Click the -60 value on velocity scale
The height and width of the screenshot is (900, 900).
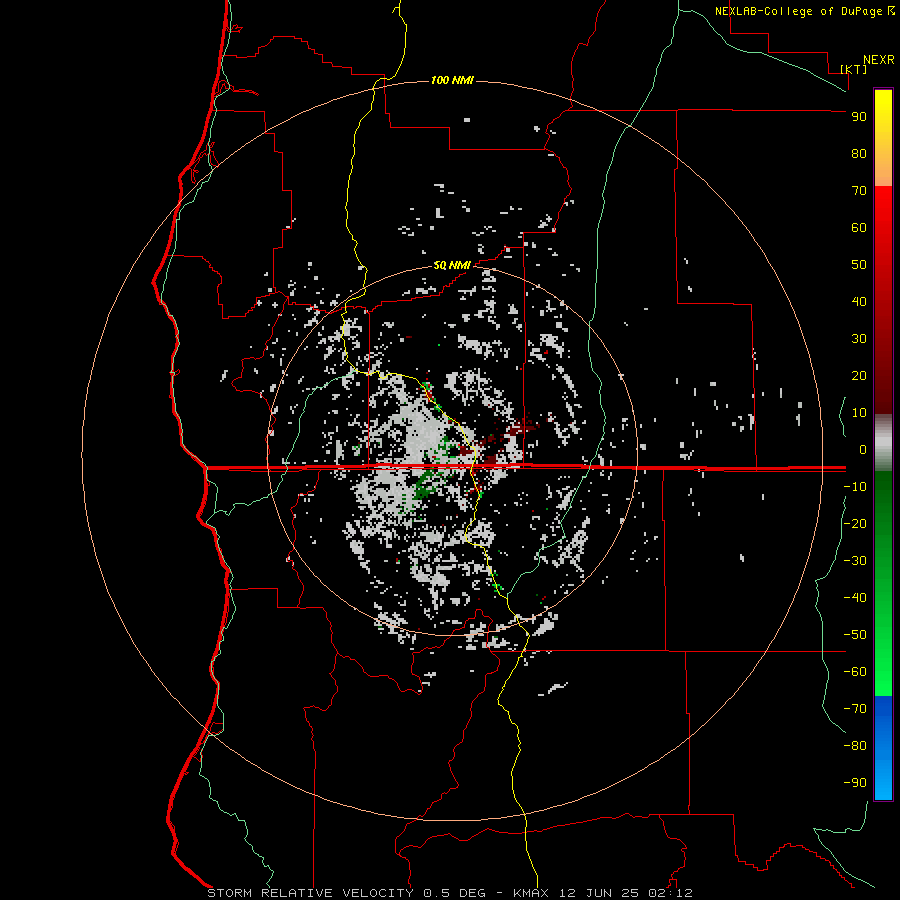(855, 672)
